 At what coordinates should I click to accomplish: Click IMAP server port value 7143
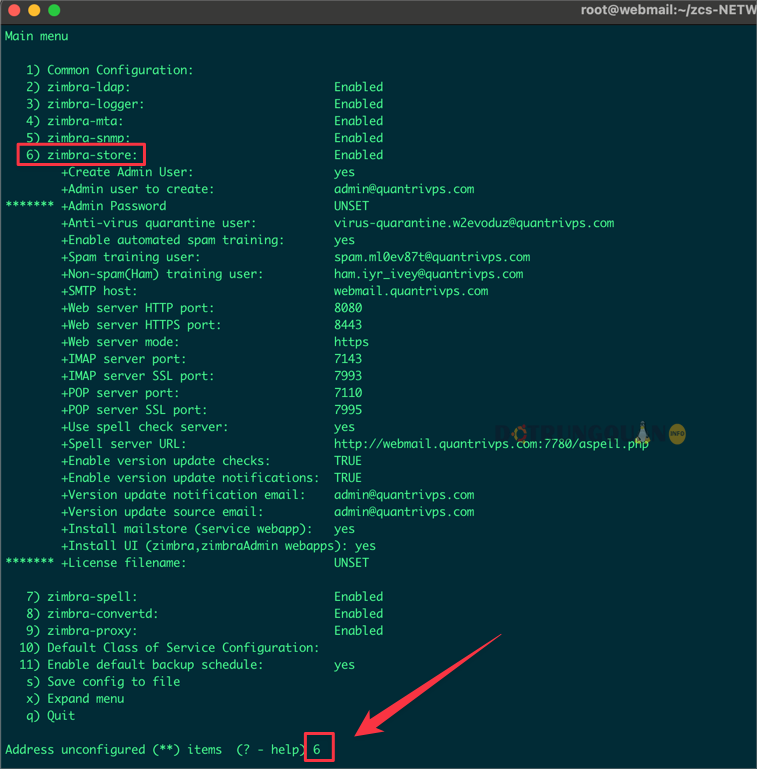348,359
